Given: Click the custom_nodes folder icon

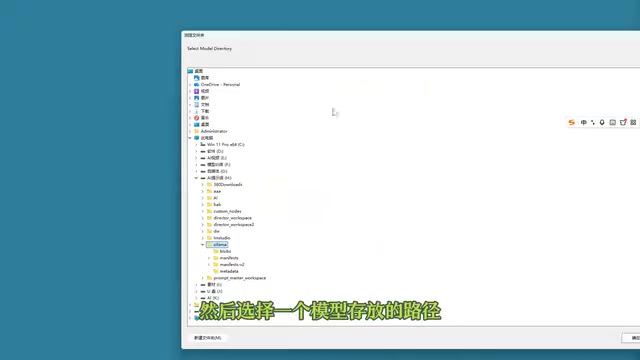Looking at the screenshot, I should click(209, 211).
